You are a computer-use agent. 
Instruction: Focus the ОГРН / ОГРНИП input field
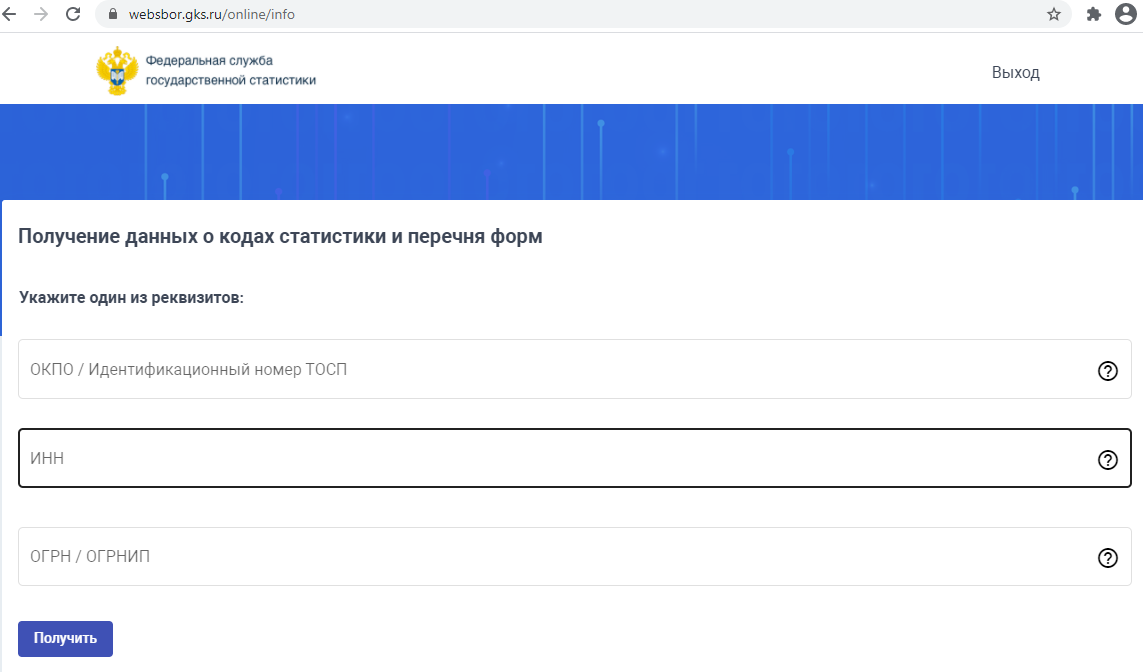coord(574,556)
